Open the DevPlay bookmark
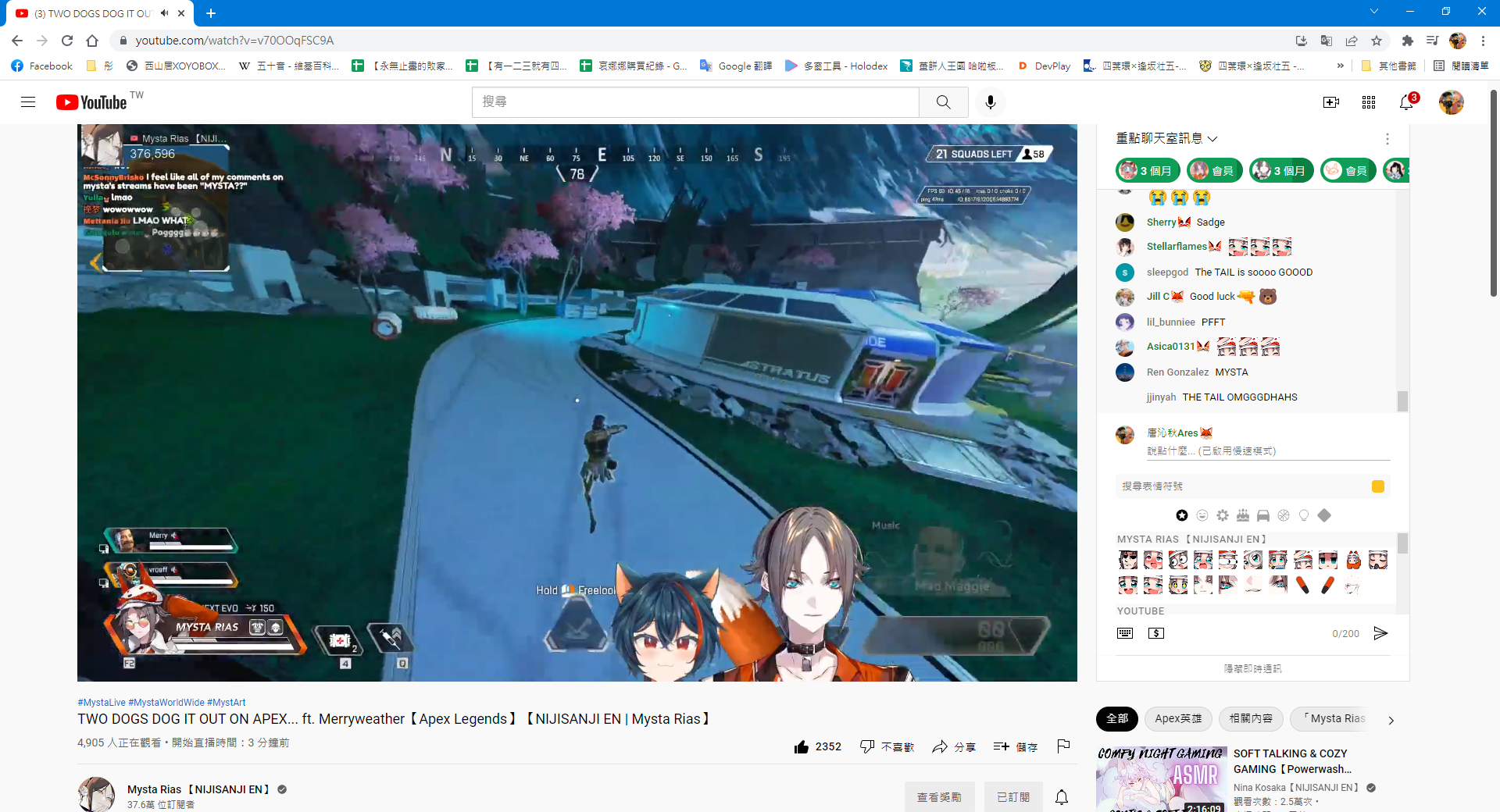This screenshot has width=1500, height=812. pyautogui.click(x=1044, y=66)
